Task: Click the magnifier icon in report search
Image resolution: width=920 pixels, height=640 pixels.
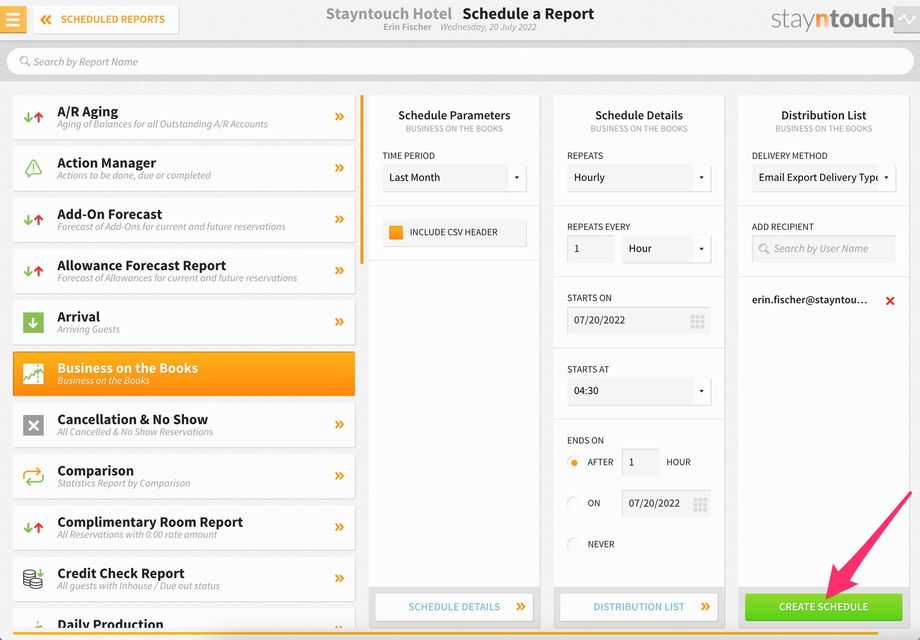Action: pos(25,61)
